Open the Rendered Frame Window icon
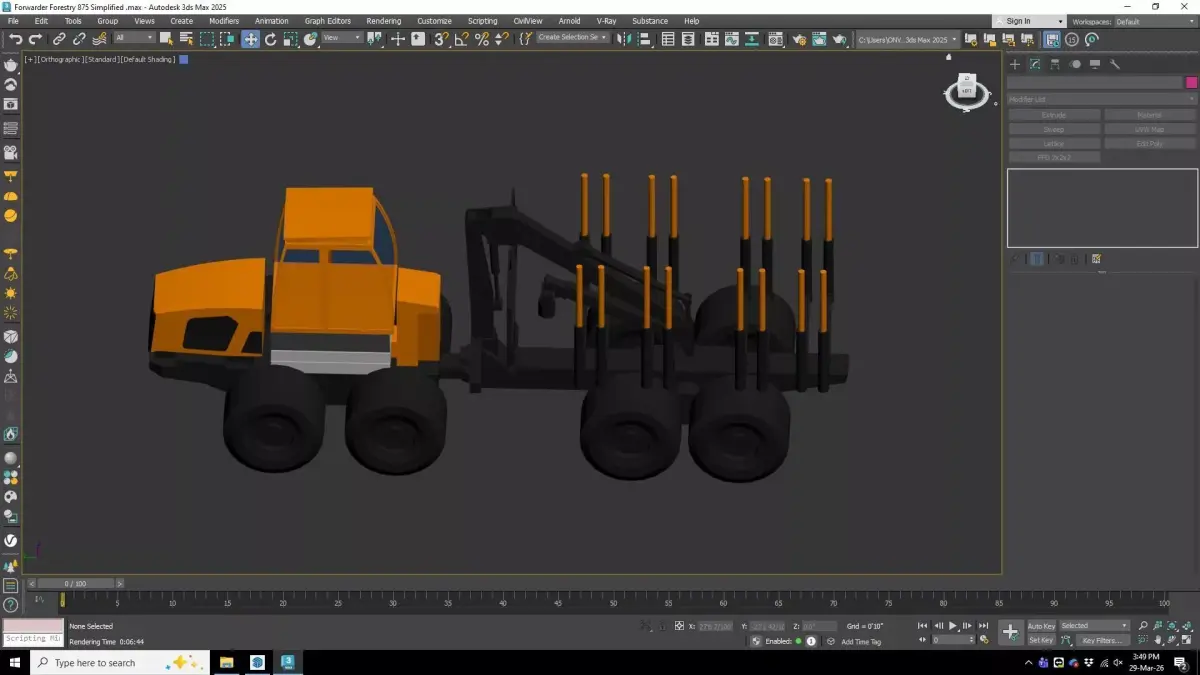The width and height of the screenshot is (1200, 675). click(819, 39)
